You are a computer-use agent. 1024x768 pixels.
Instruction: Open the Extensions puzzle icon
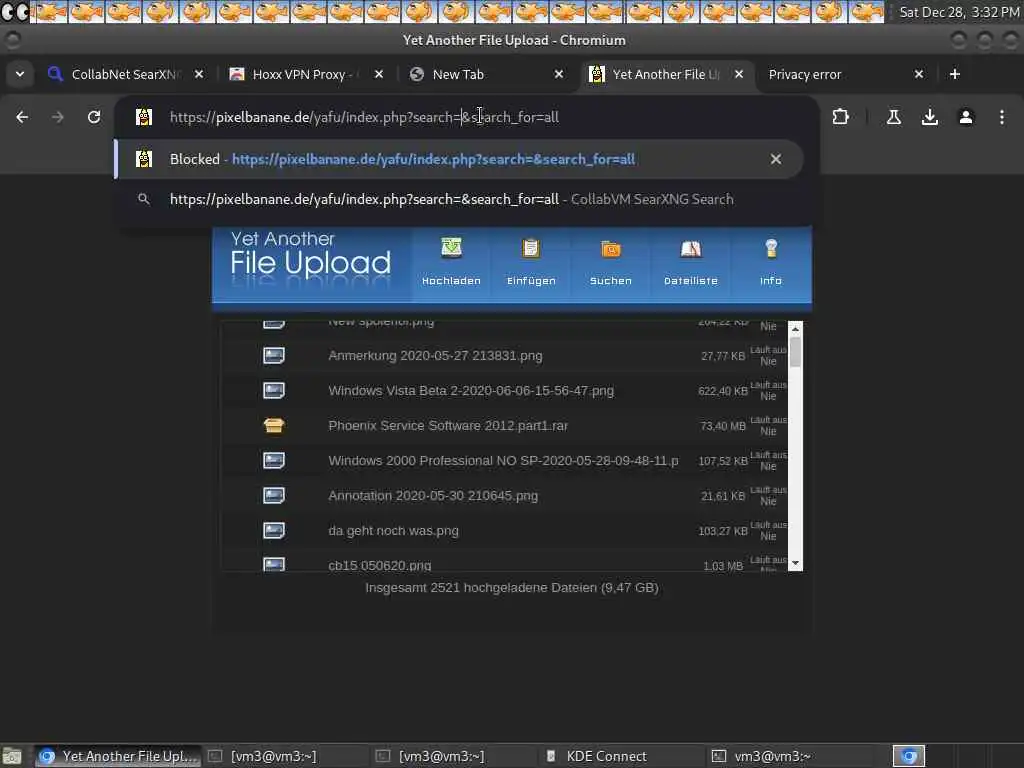[840, 117]
